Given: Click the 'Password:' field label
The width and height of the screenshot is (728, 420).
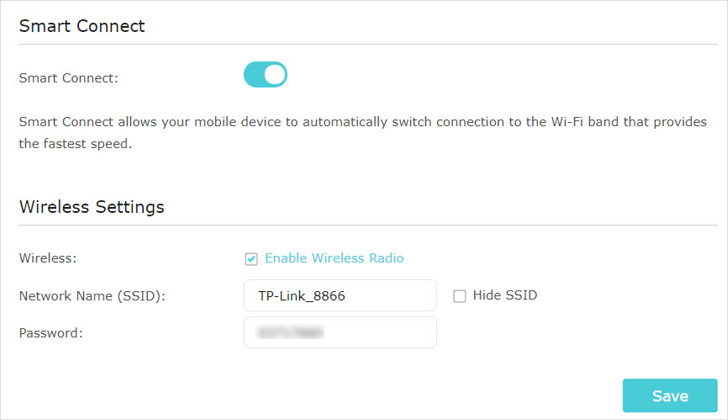Looking at the screenshot, I should [x=51, y=333].
